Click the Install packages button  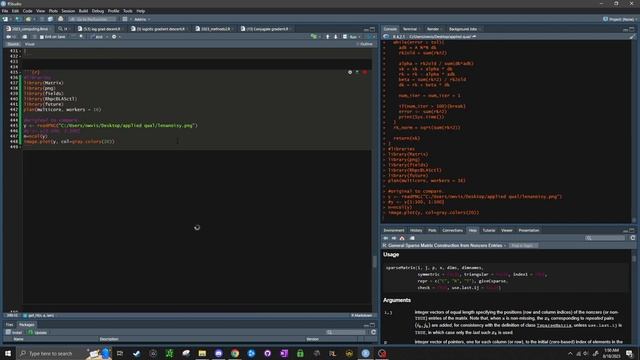tap(14, 332)
